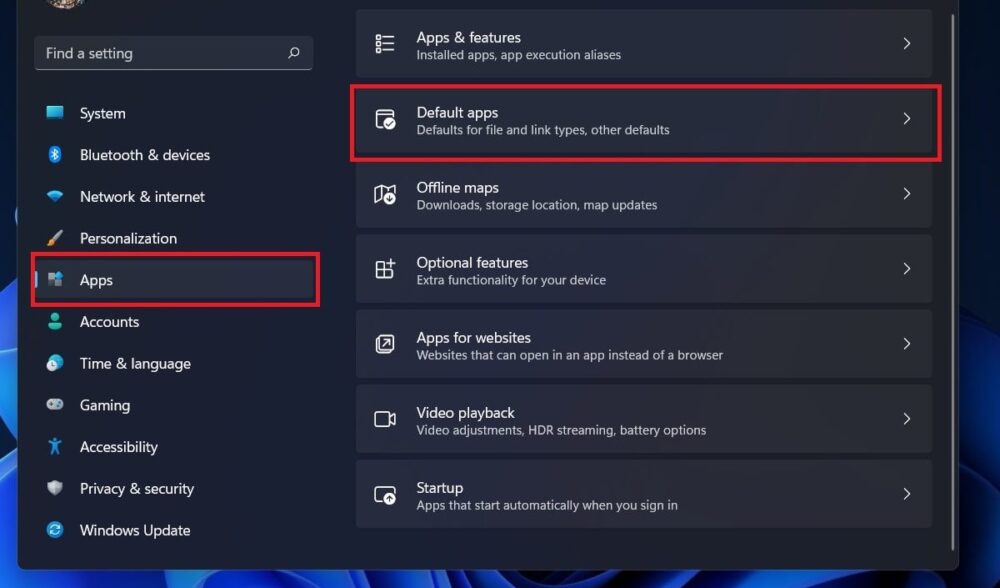Open Gaming settings
Screen dimensions: 1000x588
tap(174, 405)
